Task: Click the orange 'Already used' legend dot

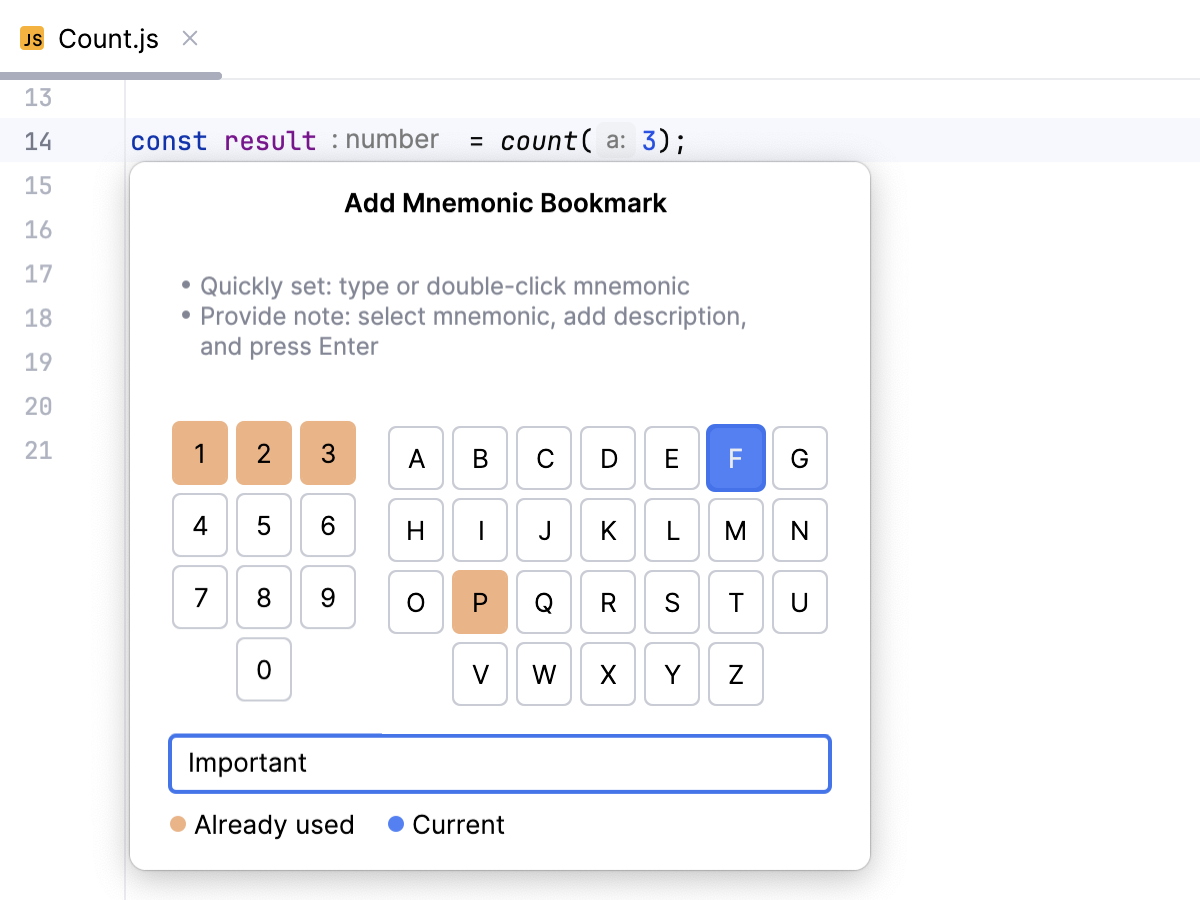Action: coord(178,824)
